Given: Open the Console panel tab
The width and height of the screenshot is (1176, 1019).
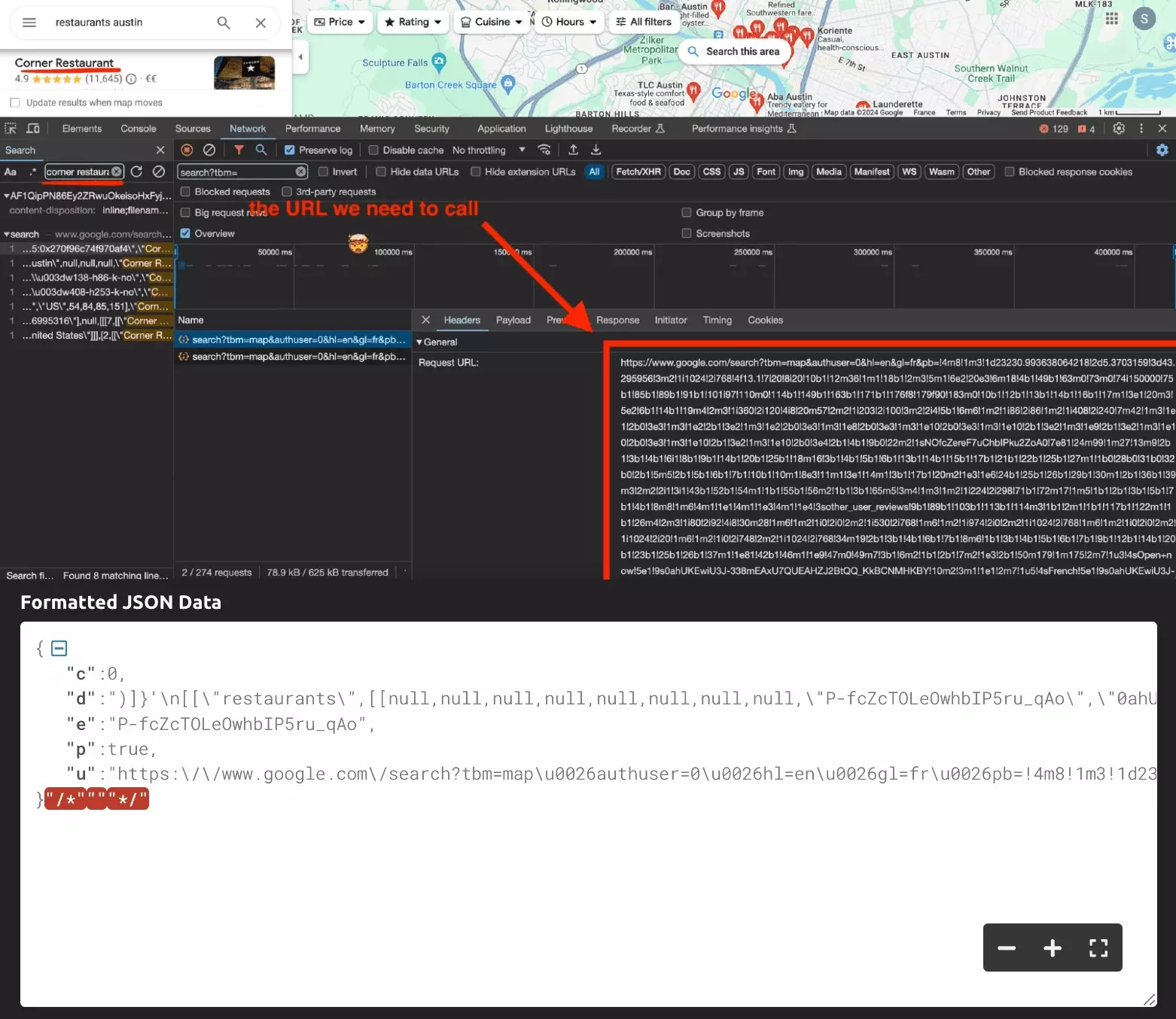Looking at the screenshot, I should click(x=139, y=129).
